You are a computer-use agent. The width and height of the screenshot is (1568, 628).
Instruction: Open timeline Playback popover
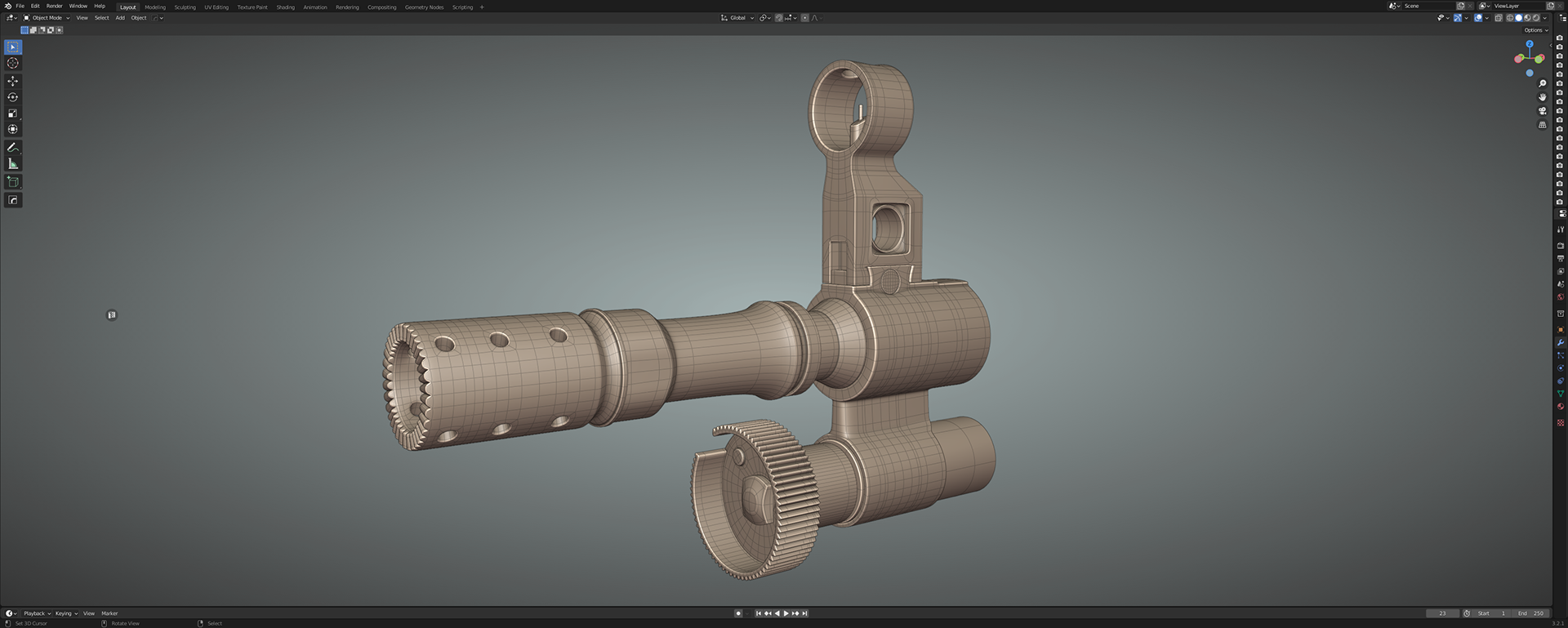click(37, 613)
